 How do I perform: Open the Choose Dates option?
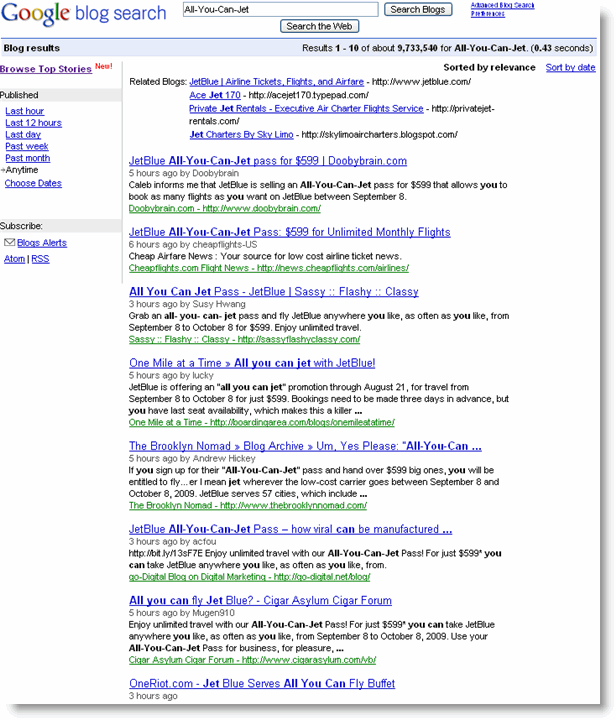point(33,183)
